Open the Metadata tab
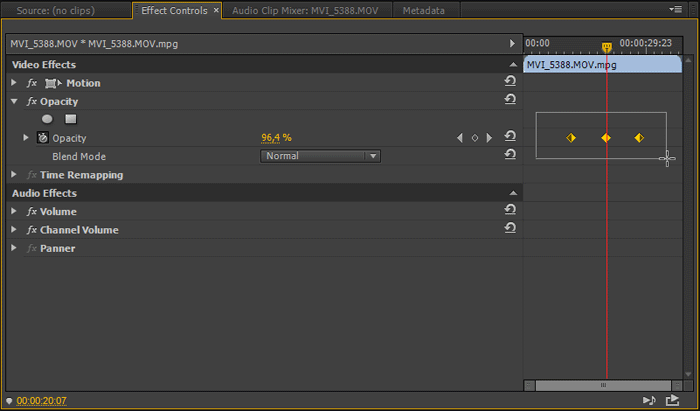Image resolution: width=700 pixels, height=411 pixels. (x=424, y=10)
